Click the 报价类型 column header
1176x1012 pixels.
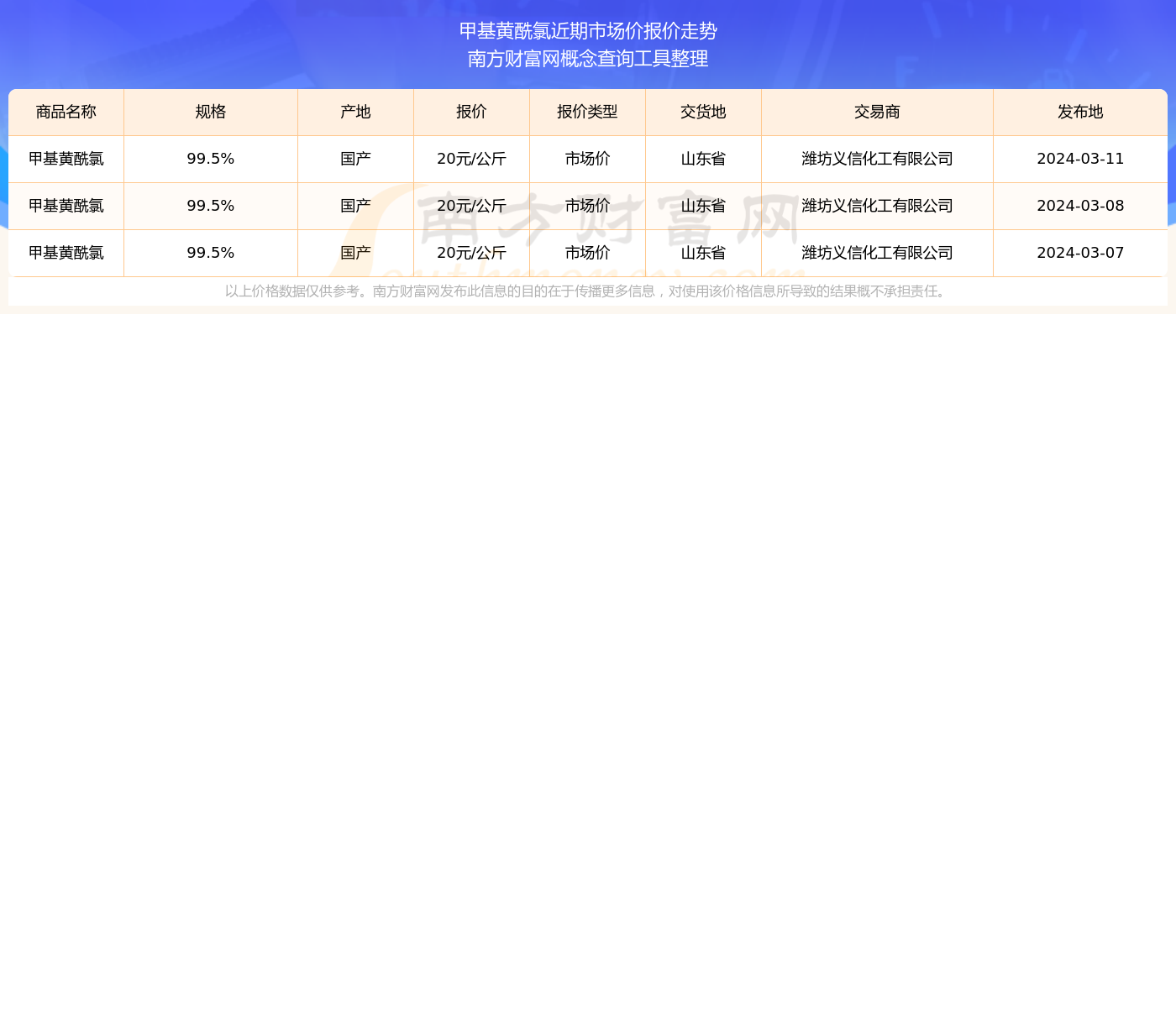pyautogui.click(x=588, y=113)
